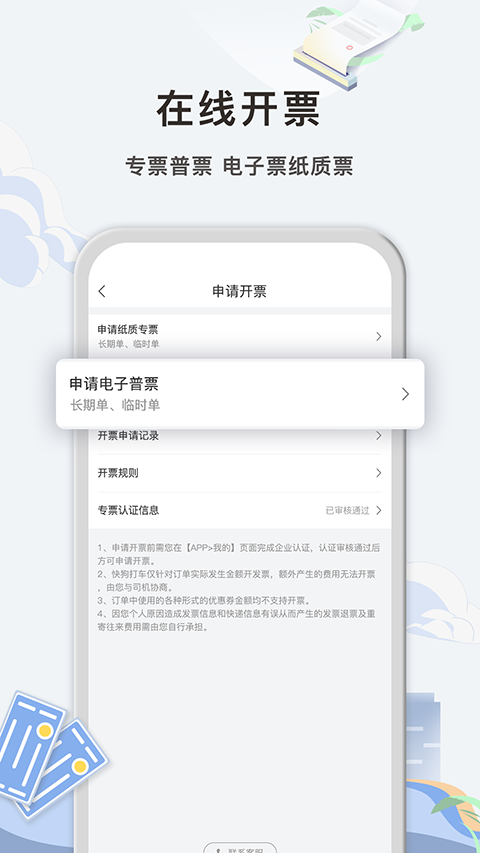Image resolution: width=480 pixels, height=853 pixels.
Task: Open the 开票申请记录 entry
Action: tap(239, 436)
